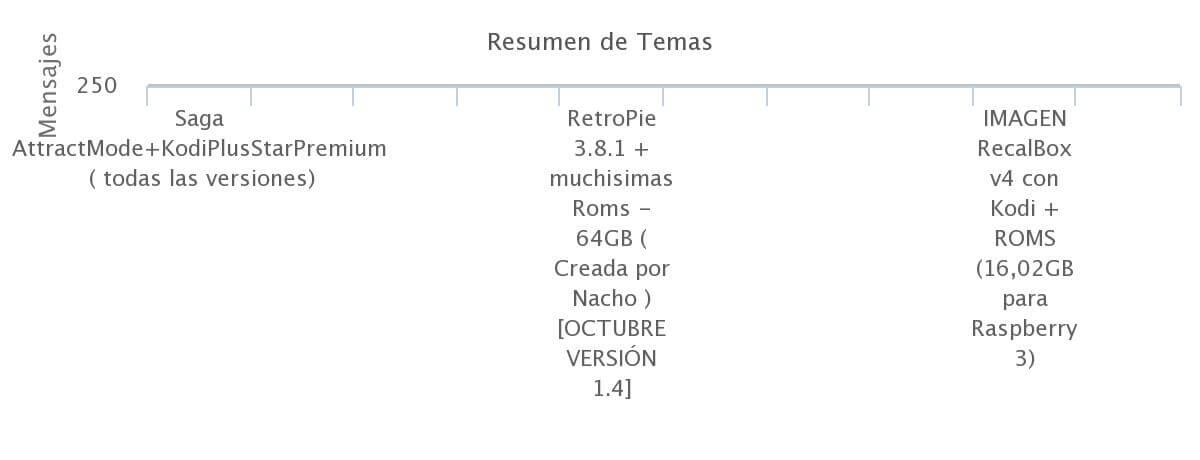Click the word 'Saga' in first label
This screenshot has width=1200, height=460.
pyautogui.click(x=199, y=119)
